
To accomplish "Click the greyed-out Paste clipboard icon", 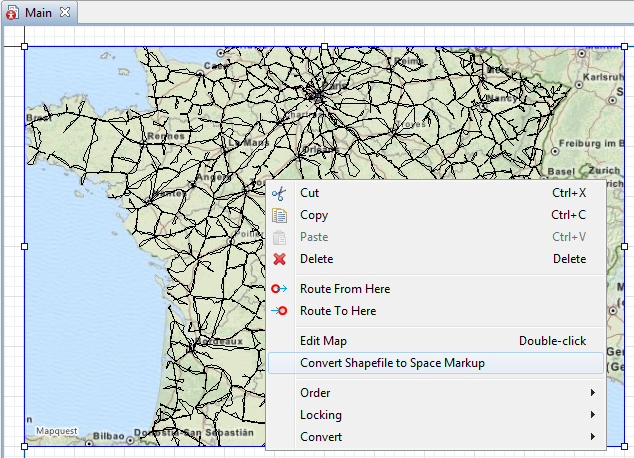I will pos(280,237).
